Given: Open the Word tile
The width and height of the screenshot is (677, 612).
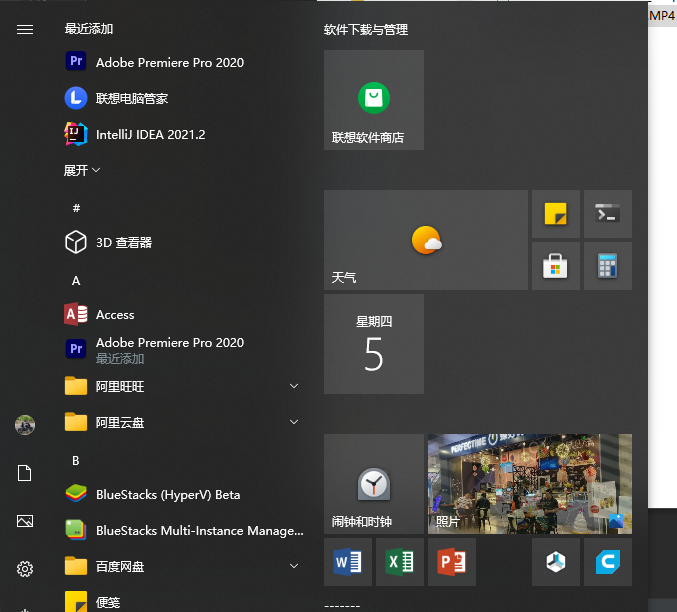Looking at the screenshot, I should point(348,562).
